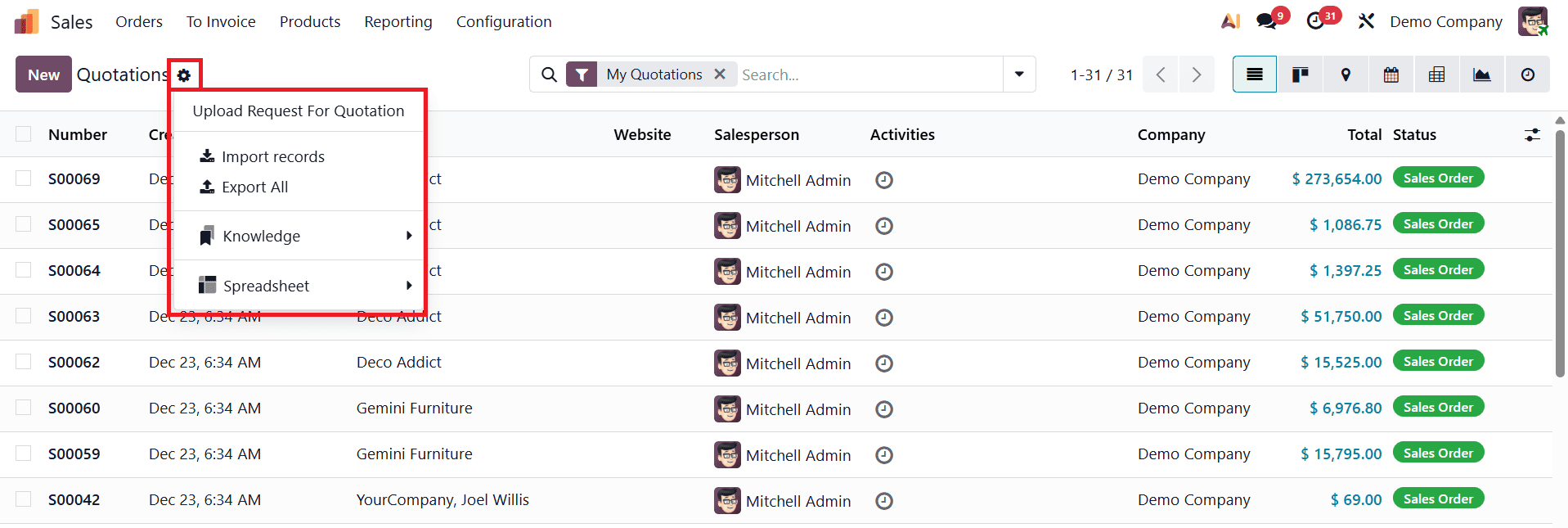Switch to the Graph view
This screenshot has width=1568, height=528.
pos(1481,74)
